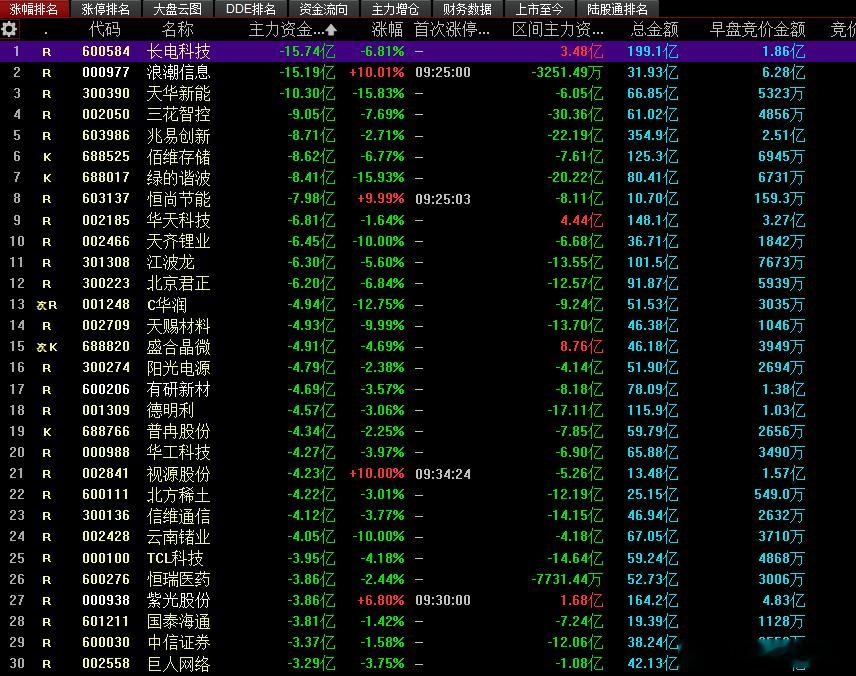Switch to 涨停排名 tab
Image resolution: width=856 pixels, height=676 pixels.
pyautogui.click(x=105, y=9)
